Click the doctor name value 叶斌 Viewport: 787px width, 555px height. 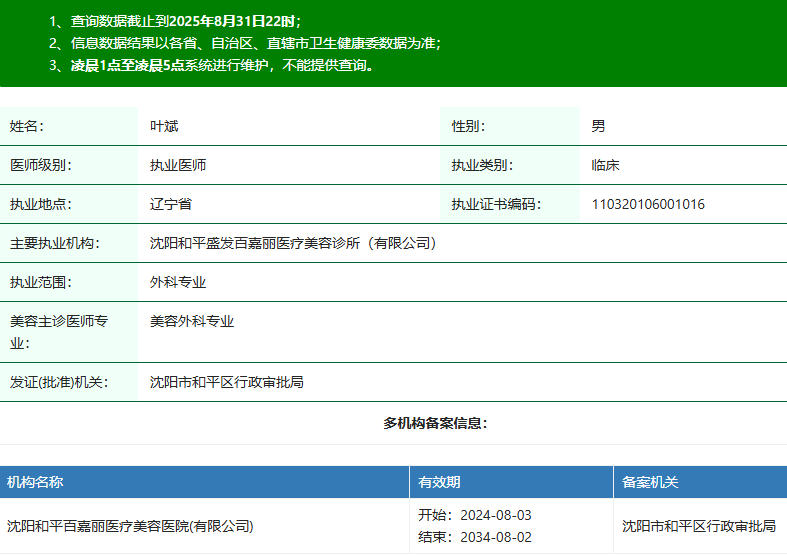pyautogui.click(x=164, y=126)
